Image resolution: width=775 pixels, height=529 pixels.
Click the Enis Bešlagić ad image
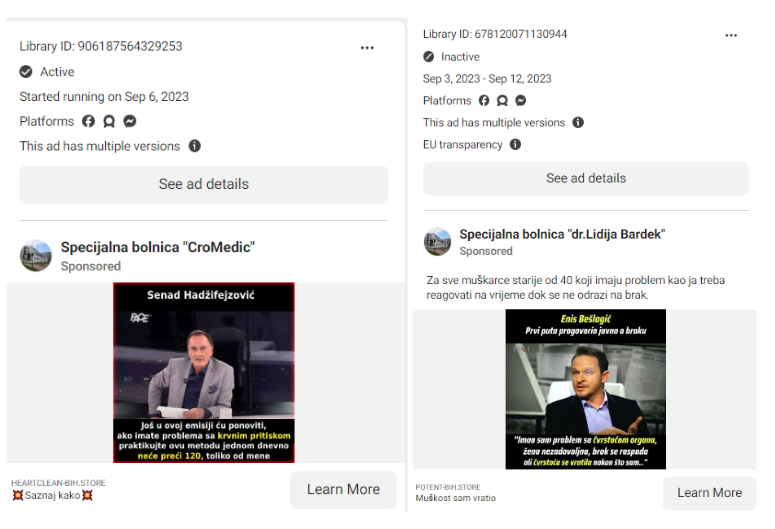pyautogui.click(x=585, y=389)
